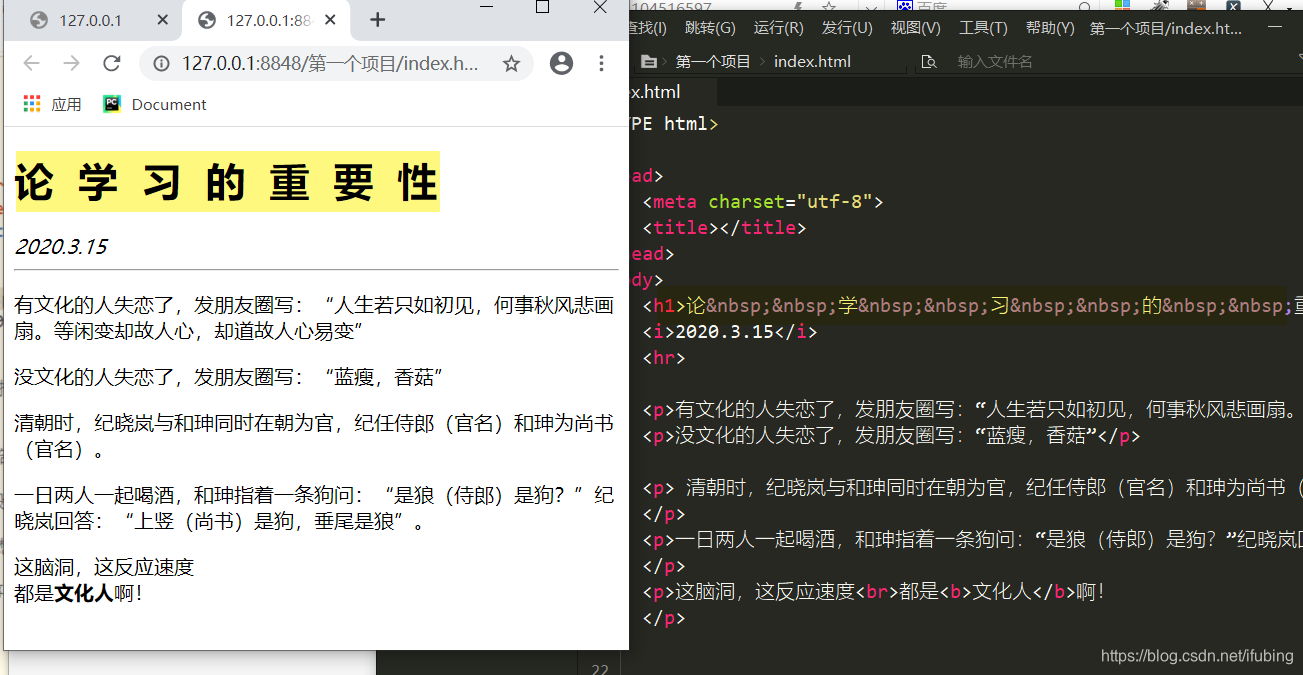Open the 跳转(G) menu in the editor
This screenshot has height=675, width=1303.
tap(710, 28)
